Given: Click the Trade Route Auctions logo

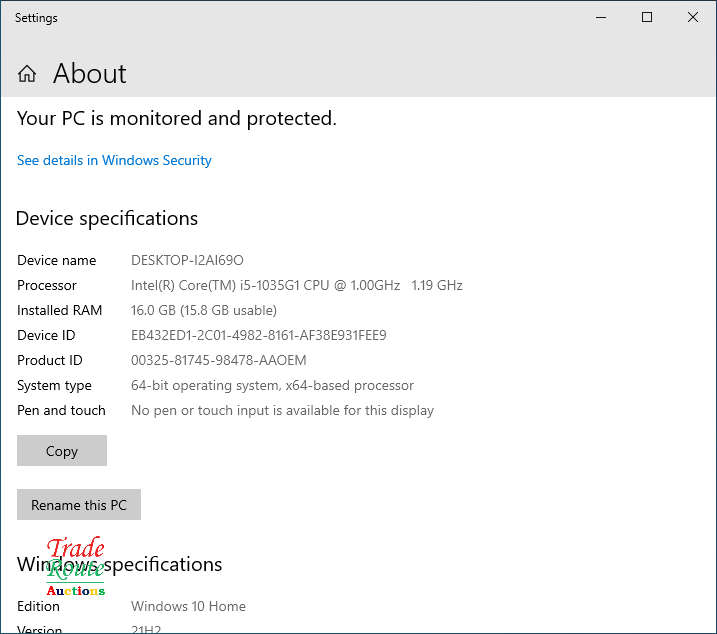Looking at the screenshot, I should tap(75, 568).
